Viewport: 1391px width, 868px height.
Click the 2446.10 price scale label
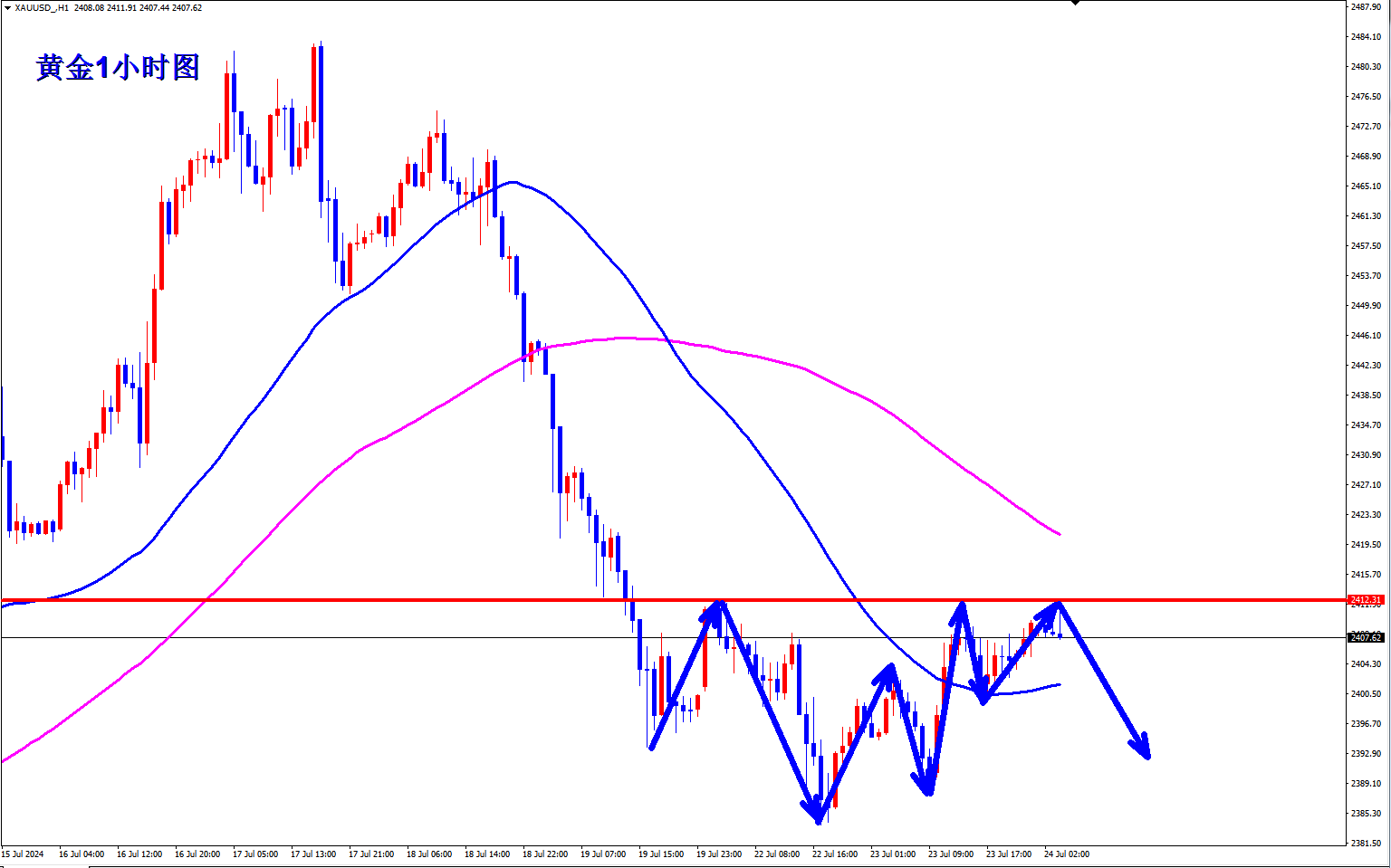[1366, 336]
